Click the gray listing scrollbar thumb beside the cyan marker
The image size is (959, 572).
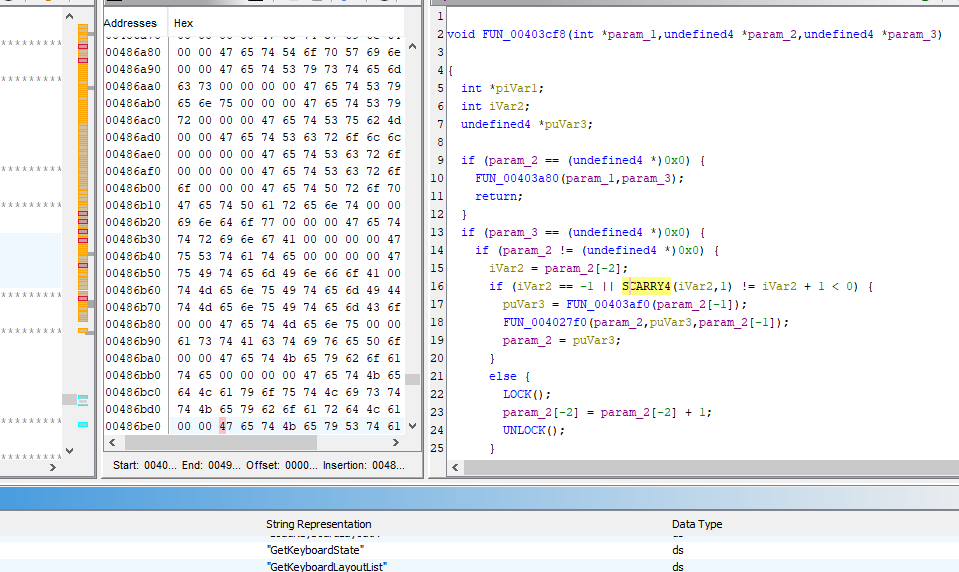tap(70, 399)
